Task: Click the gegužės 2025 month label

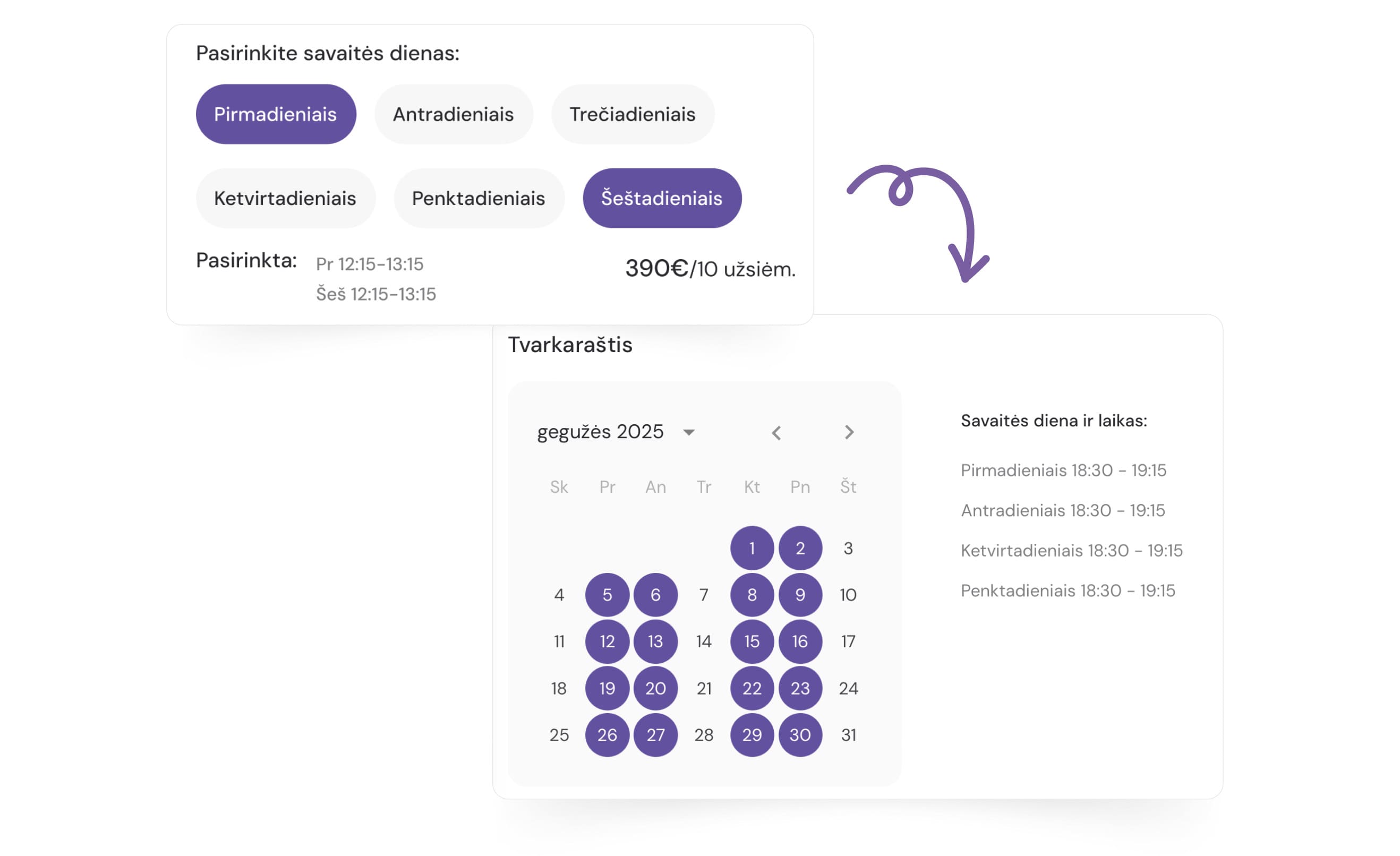Action: click(600, 432)
